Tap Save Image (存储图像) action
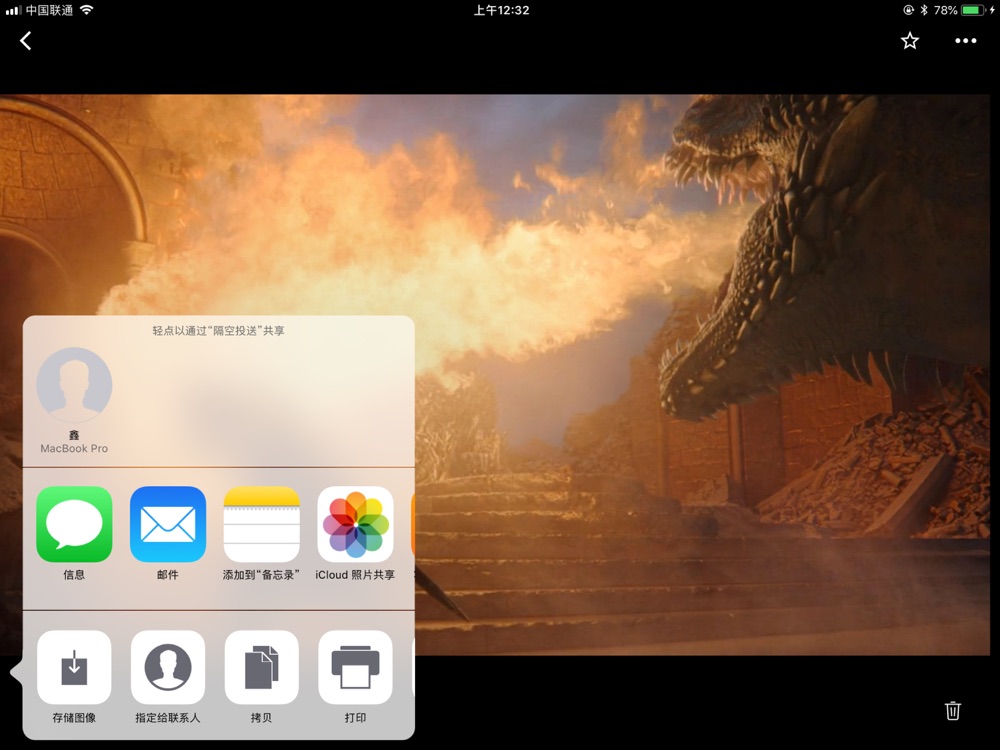The image size is (1000, 750). tap(74, 668)
